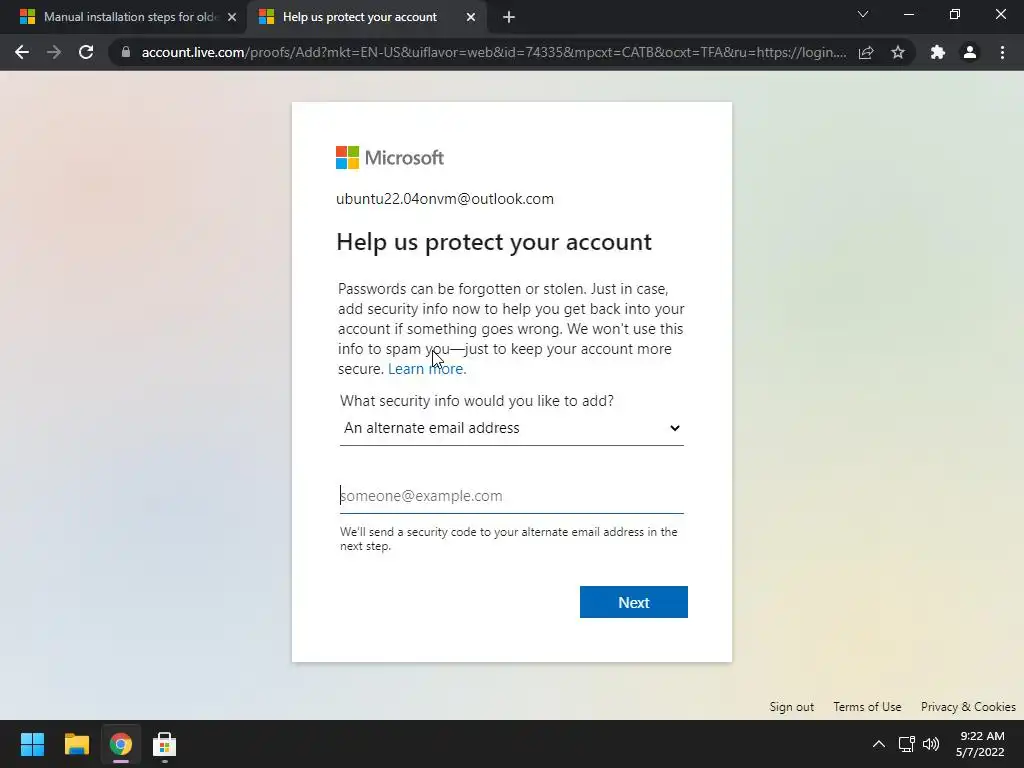
Task: Open File Explorer from the taskbar
Action: click(x=76, y=744)
